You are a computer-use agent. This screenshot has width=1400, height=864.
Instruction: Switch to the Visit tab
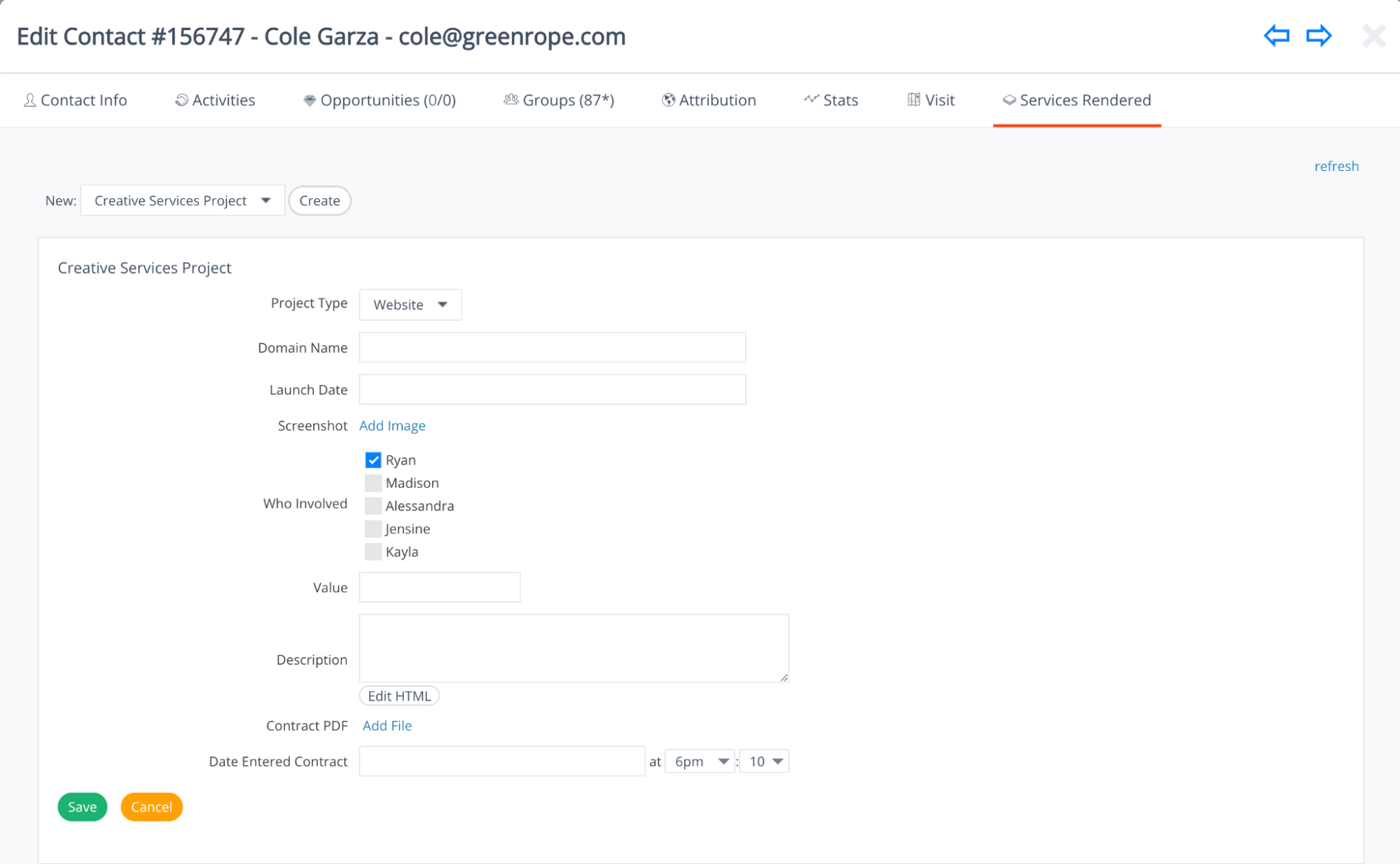tap(931, 100)
